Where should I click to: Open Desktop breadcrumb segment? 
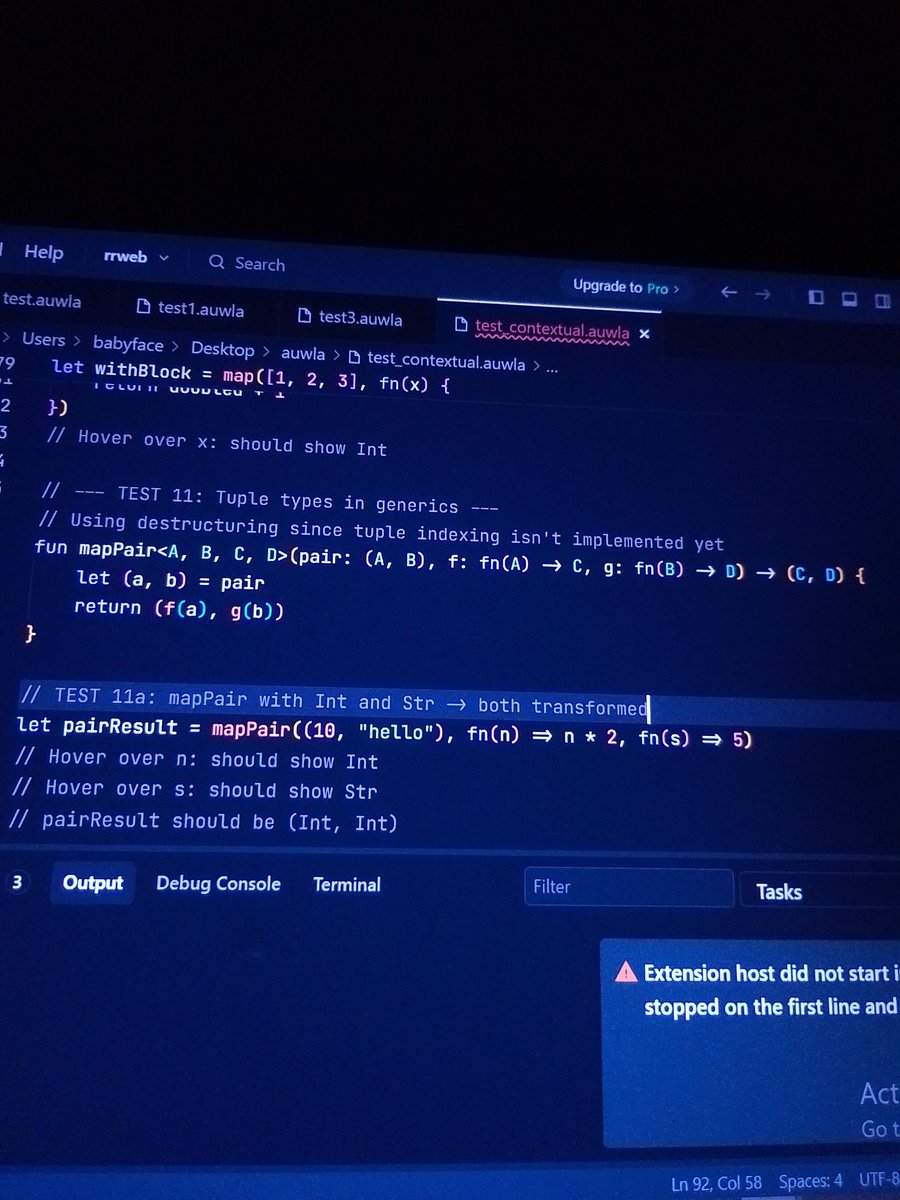coord(222,349)
